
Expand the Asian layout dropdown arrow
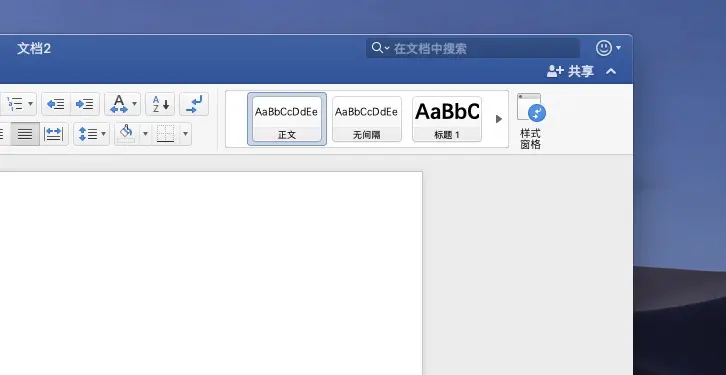click(x=135, y=104)
